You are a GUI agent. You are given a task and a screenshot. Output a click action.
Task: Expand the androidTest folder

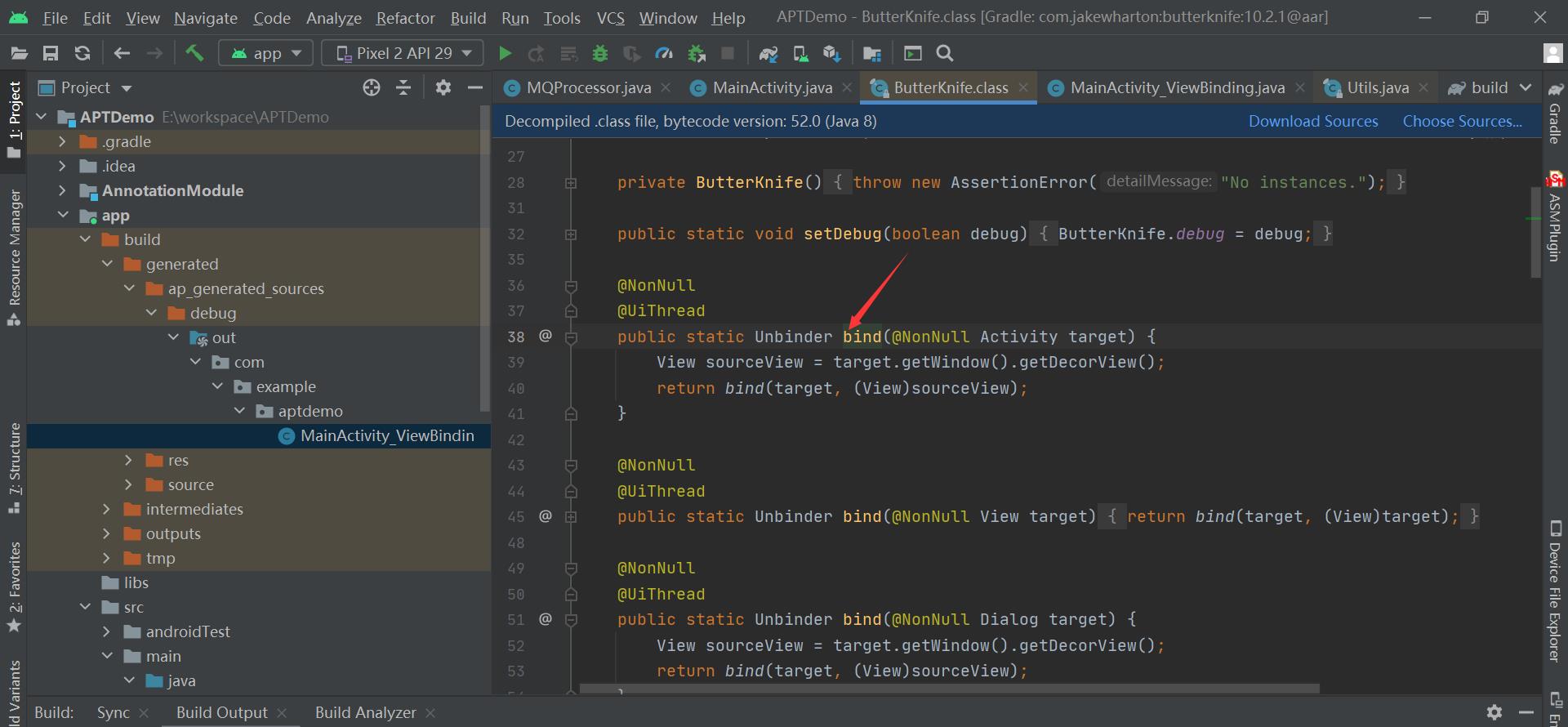point(106,631)
